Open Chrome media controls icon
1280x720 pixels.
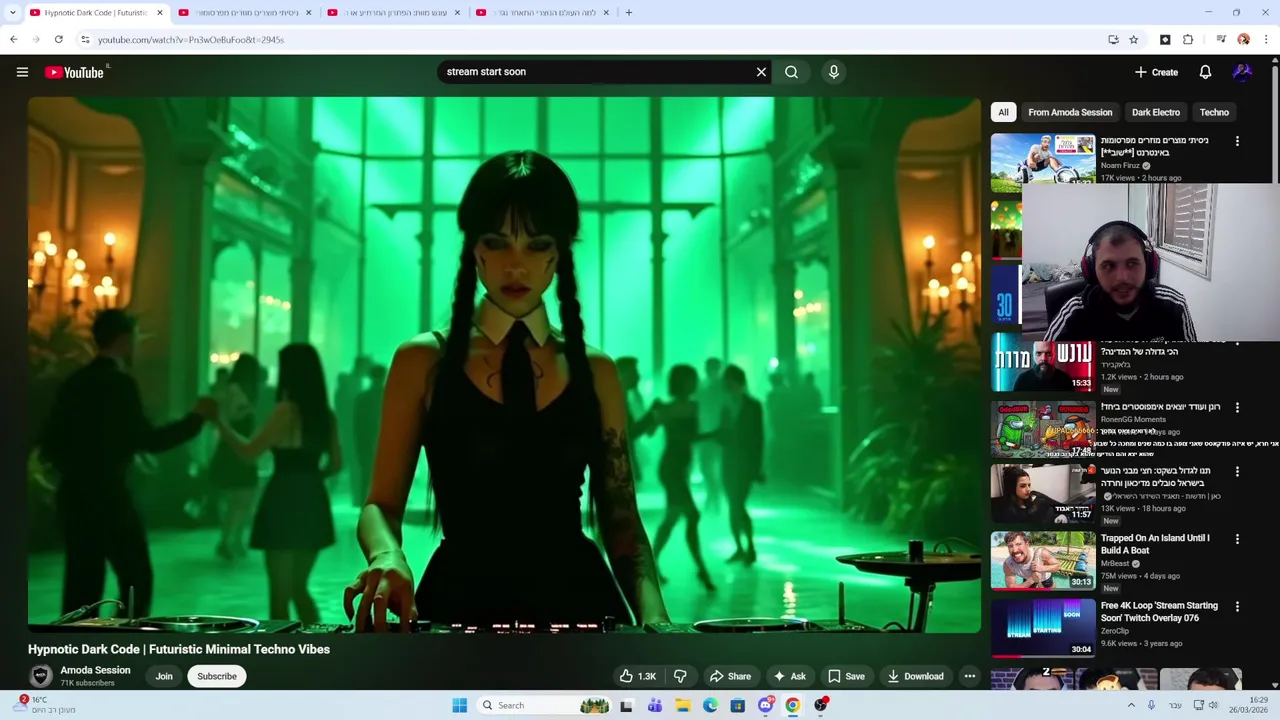point(1221,40)
